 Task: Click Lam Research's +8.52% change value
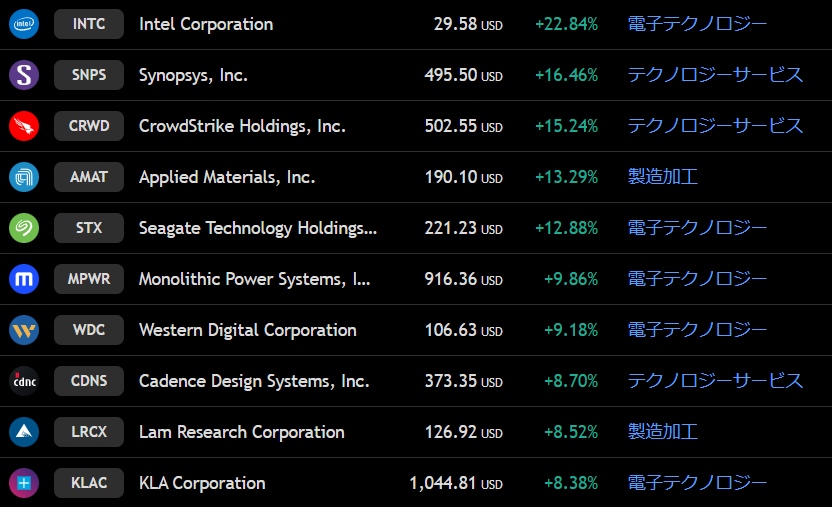pyautogui.click(x=570, y=432)
